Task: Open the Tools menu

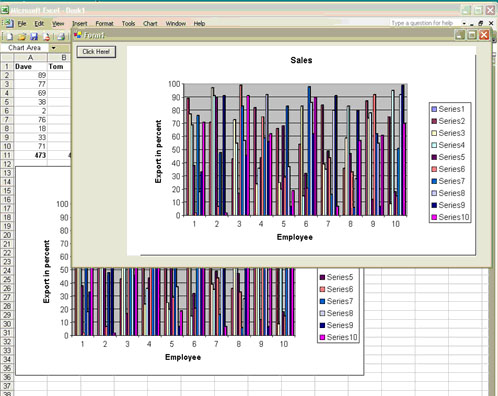Action: [128, 24]
